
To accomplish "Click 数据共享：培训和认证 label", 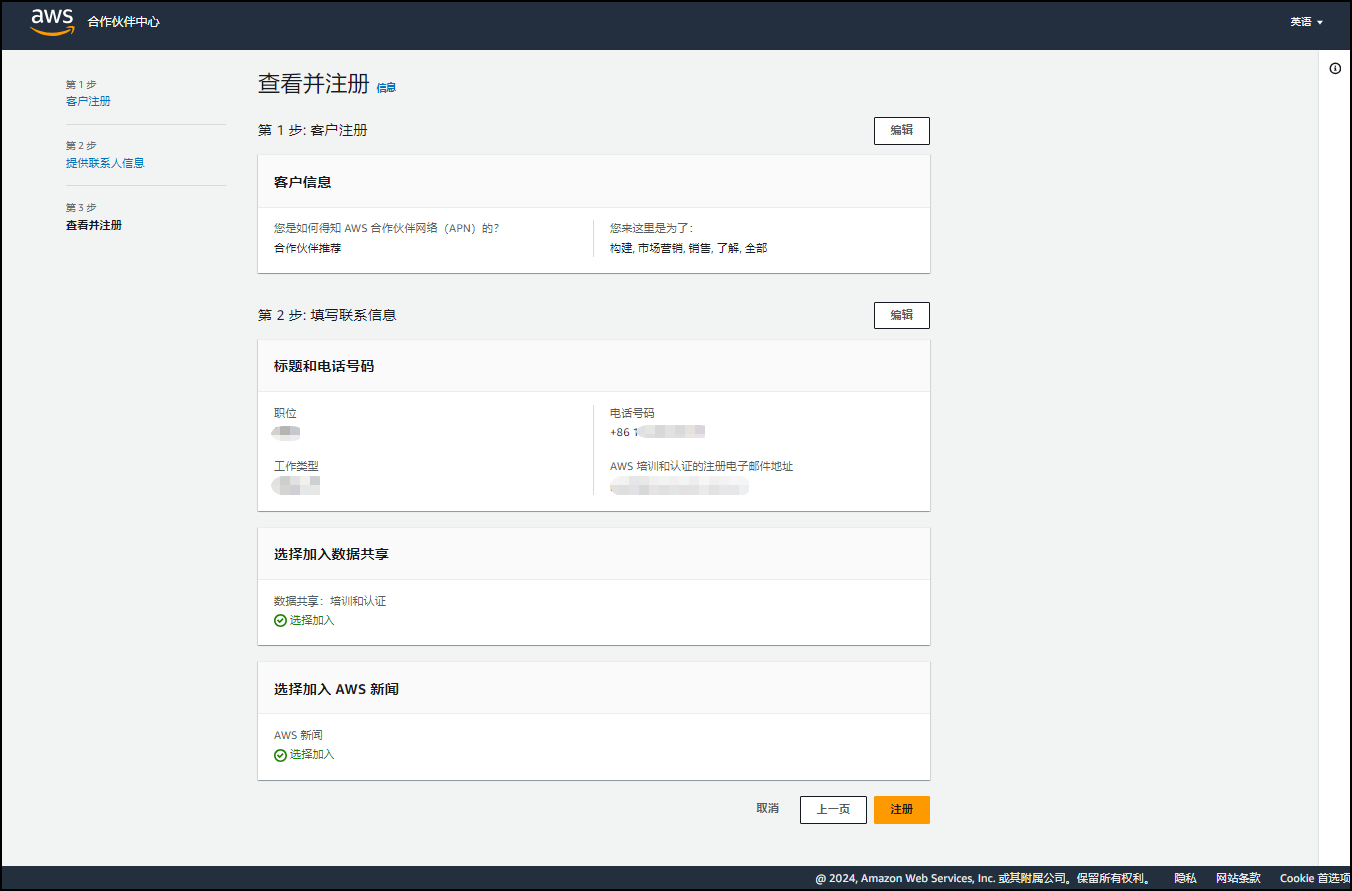I will 330,601.
